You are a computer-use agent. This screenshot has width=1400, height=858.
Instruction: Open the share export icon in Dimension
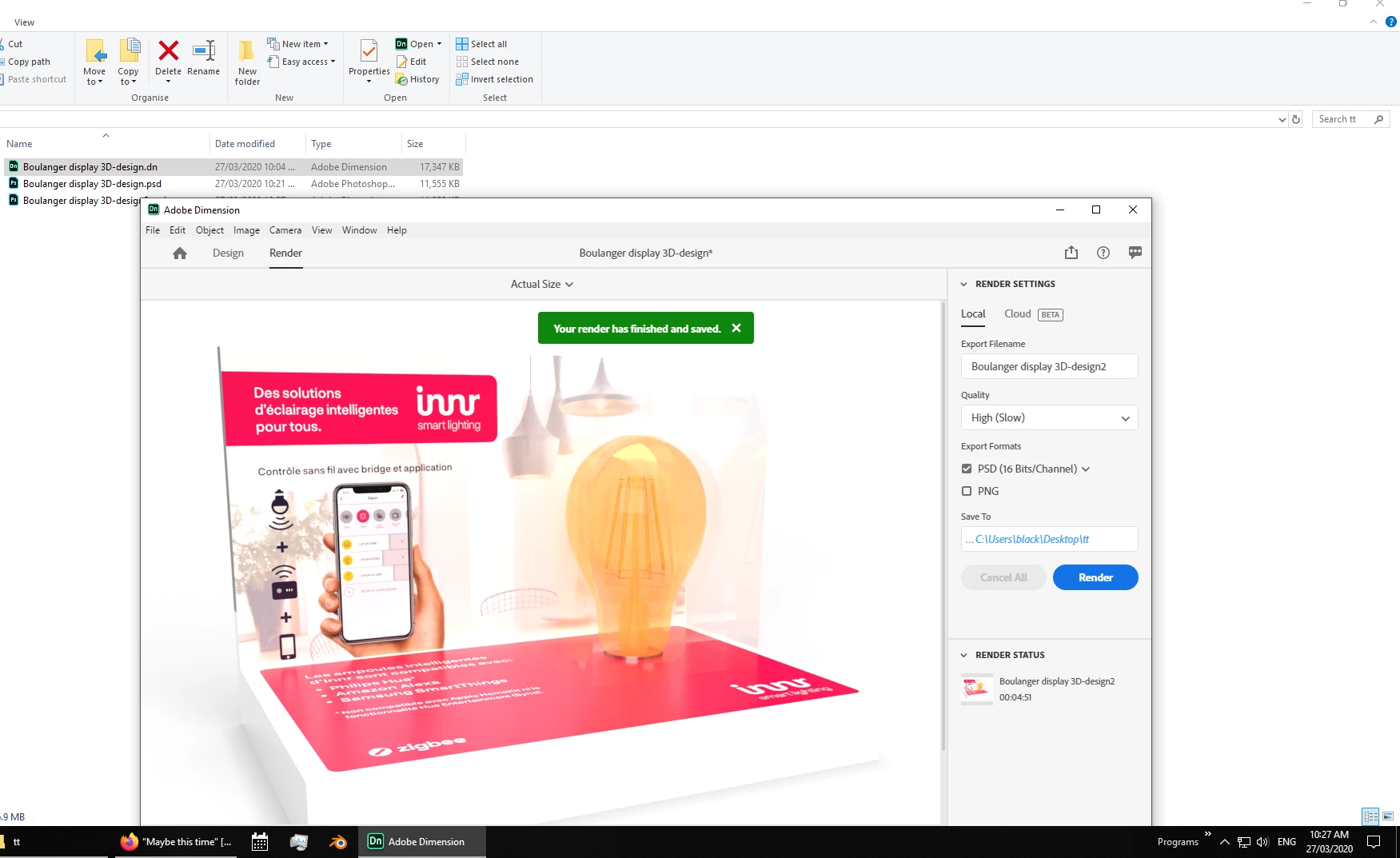(1071, 253)
